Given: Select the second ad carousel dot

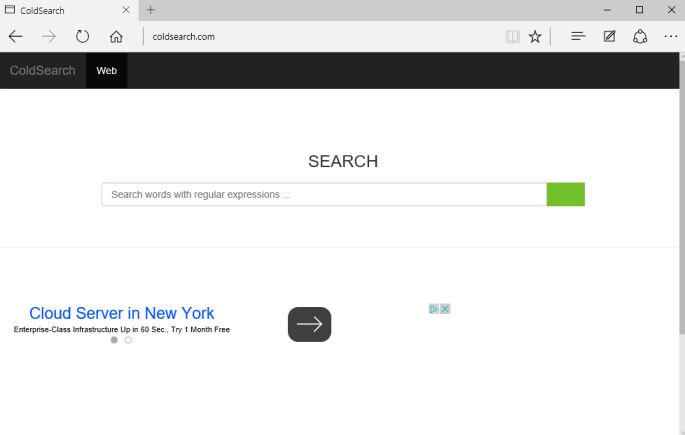Looking at the screenshot, I should click(128, 340).
